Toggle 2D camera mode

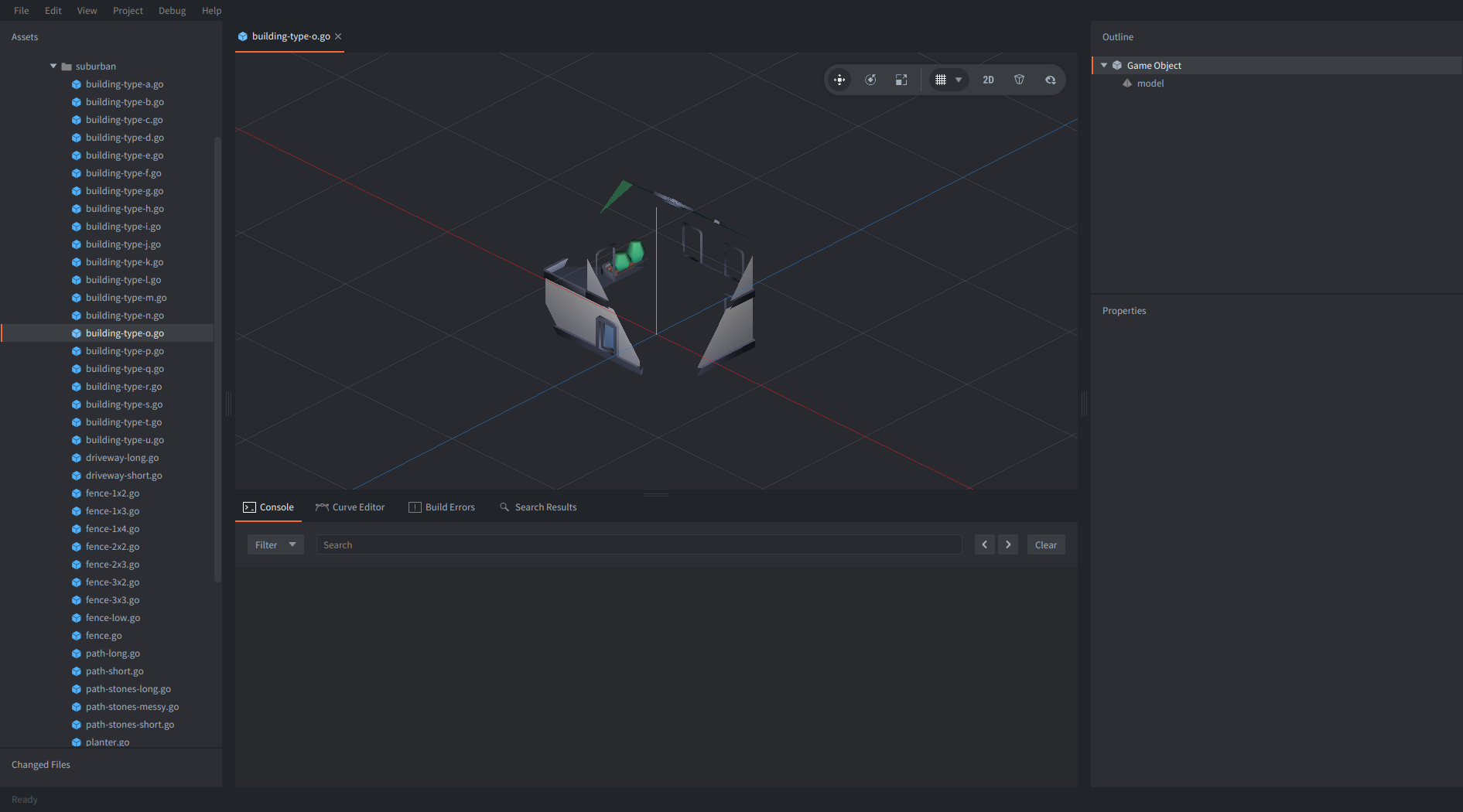pos(988,80)
